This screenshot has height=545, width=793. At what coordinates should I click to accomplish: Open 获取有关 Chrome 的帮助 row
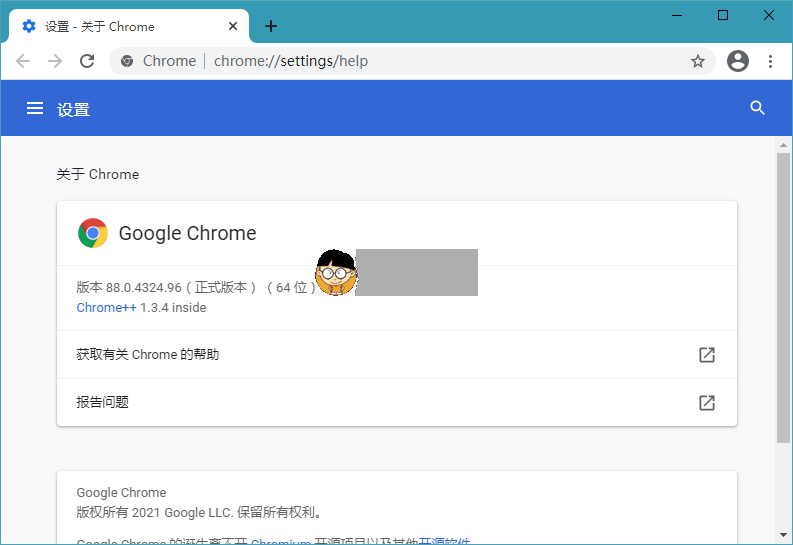coord(396,354)
